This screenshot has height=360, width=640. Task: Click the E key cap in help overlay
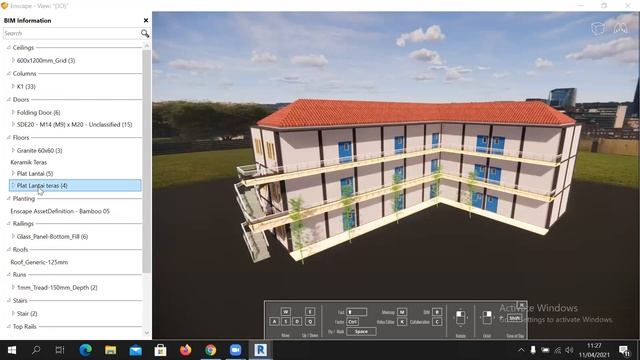point(310,311)
